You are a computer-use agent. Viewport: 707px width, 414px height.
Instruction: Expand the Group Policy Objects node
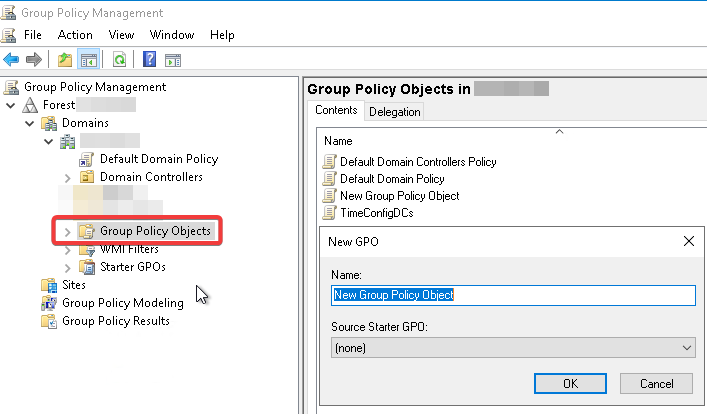(x=68, y=232)
